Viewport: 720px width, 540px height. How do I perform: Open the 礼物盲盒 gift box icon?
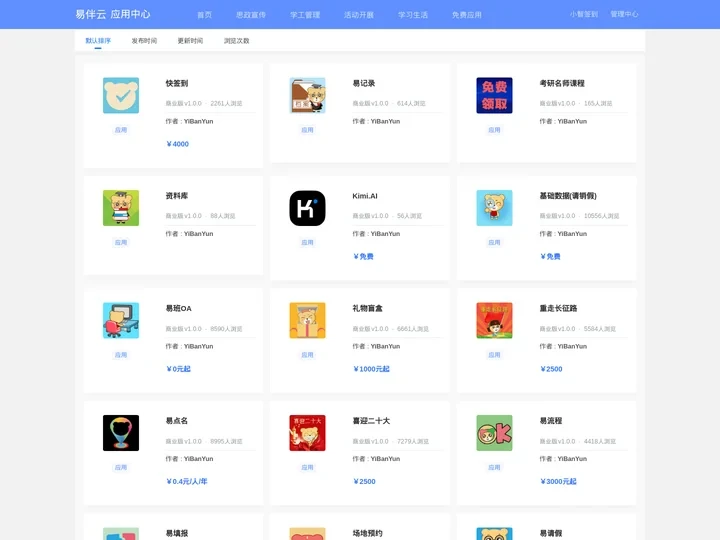click(308, 321)
